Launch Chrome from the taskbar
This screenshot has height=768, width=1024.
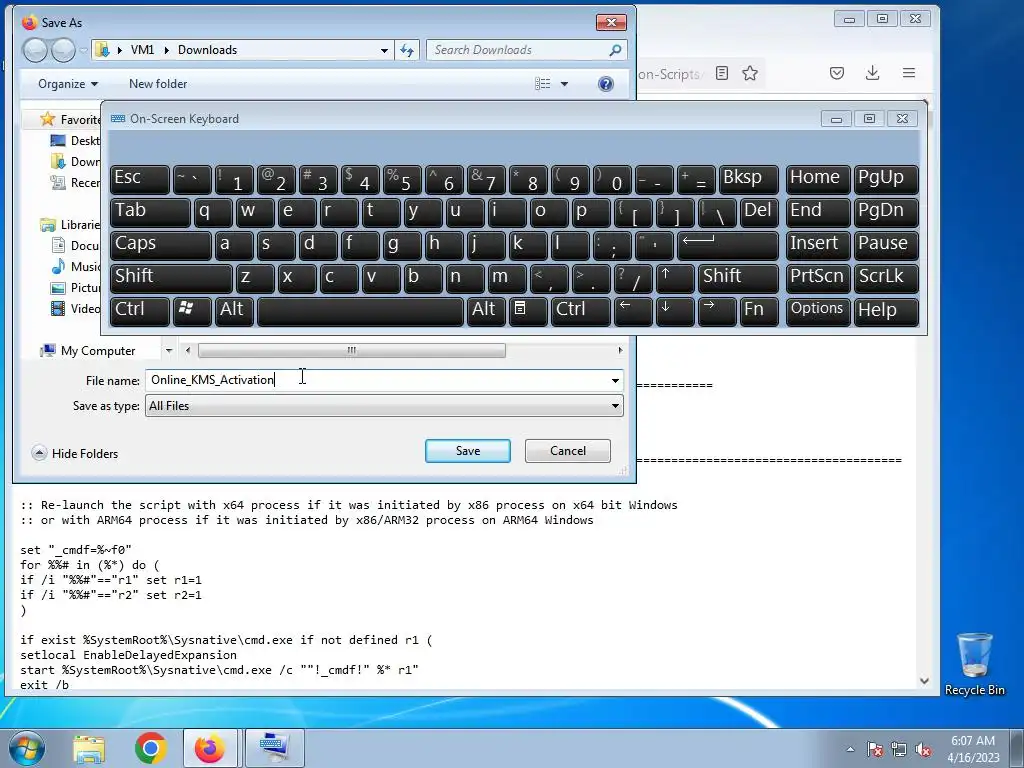(x=150, y=748)
